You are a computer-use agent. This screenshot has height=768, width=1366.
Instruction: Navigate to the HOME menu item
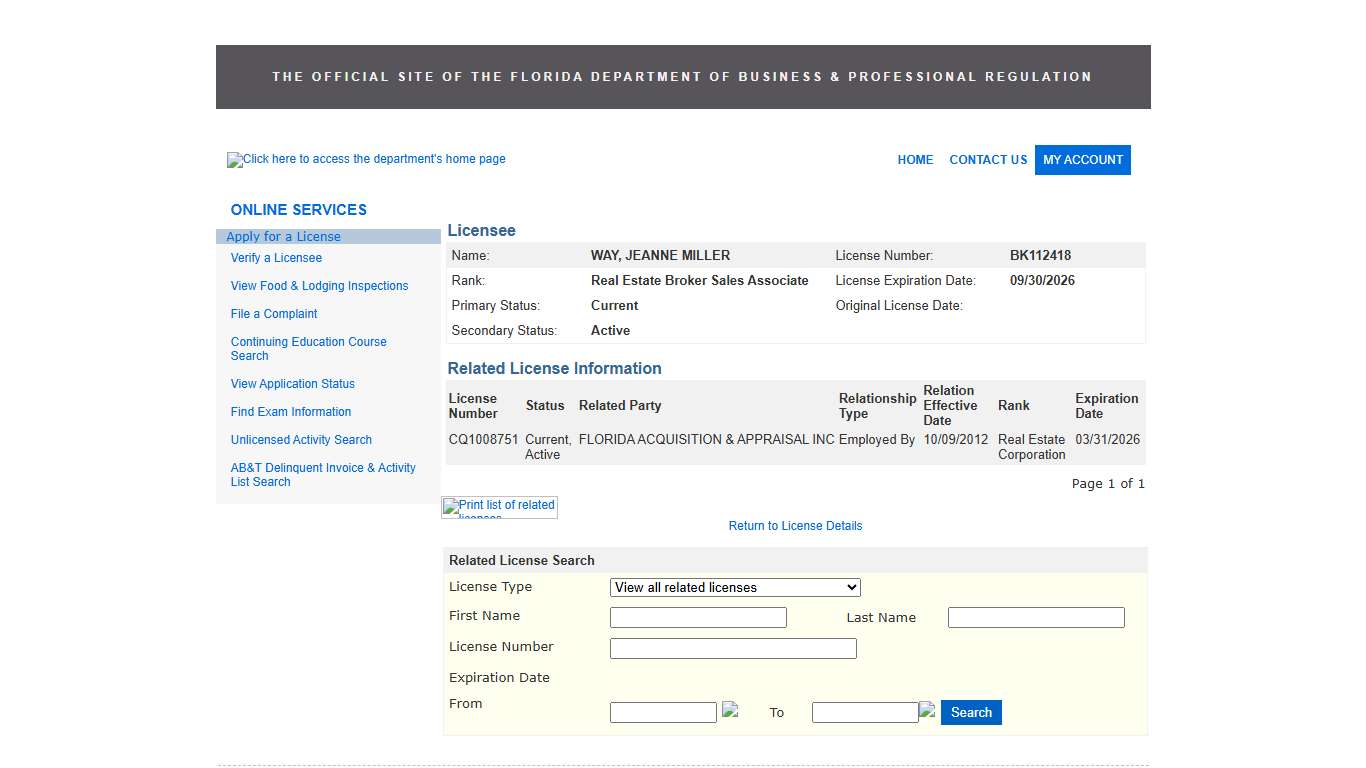[914, 160]
